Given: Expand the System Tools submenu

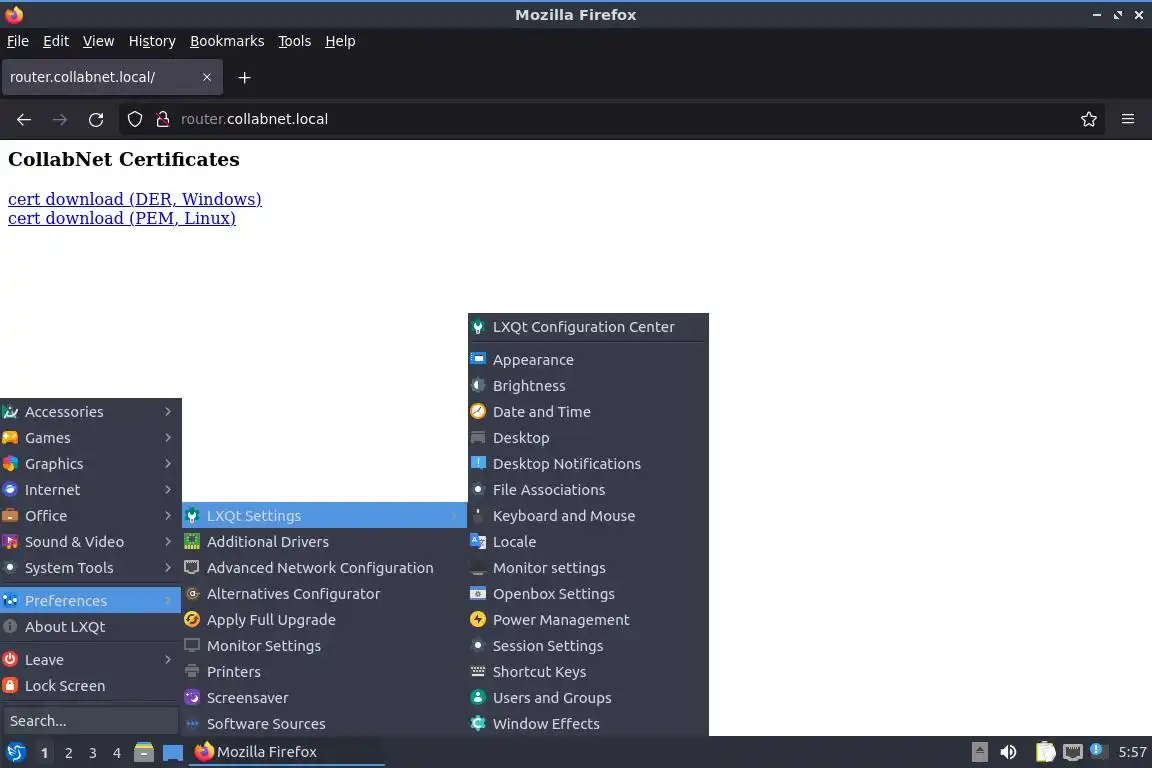Looking at the screenshot, I should click(x=90, y=568).
